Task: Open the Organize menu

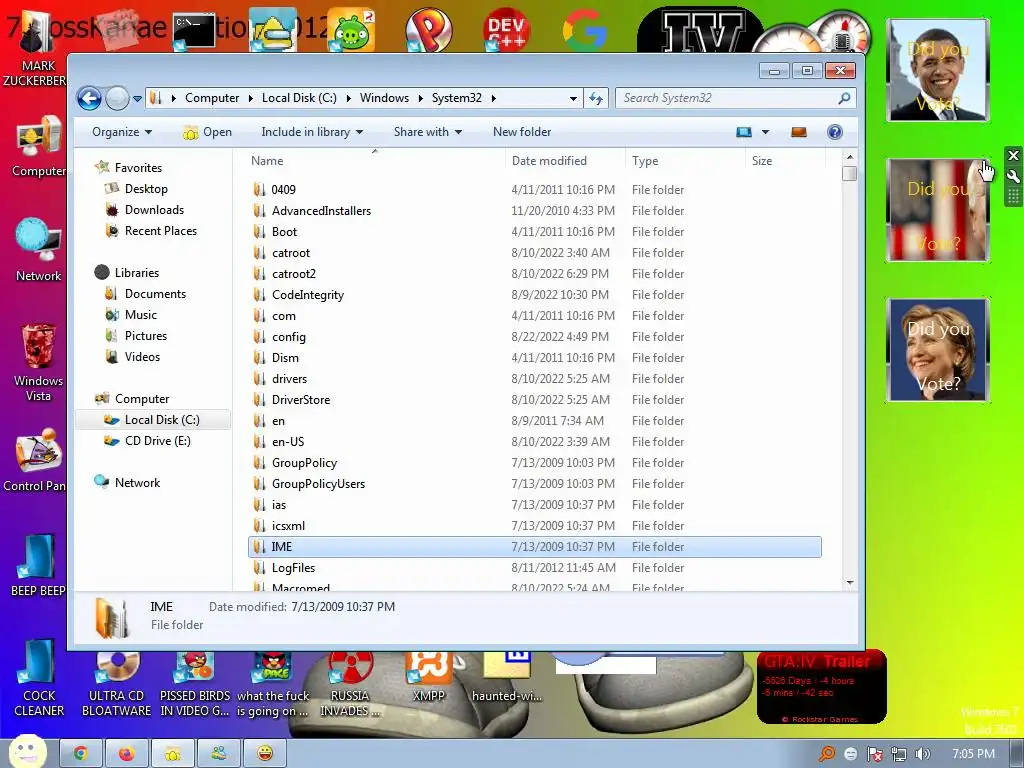Action: pyautogui.click(x=122, y=132)
